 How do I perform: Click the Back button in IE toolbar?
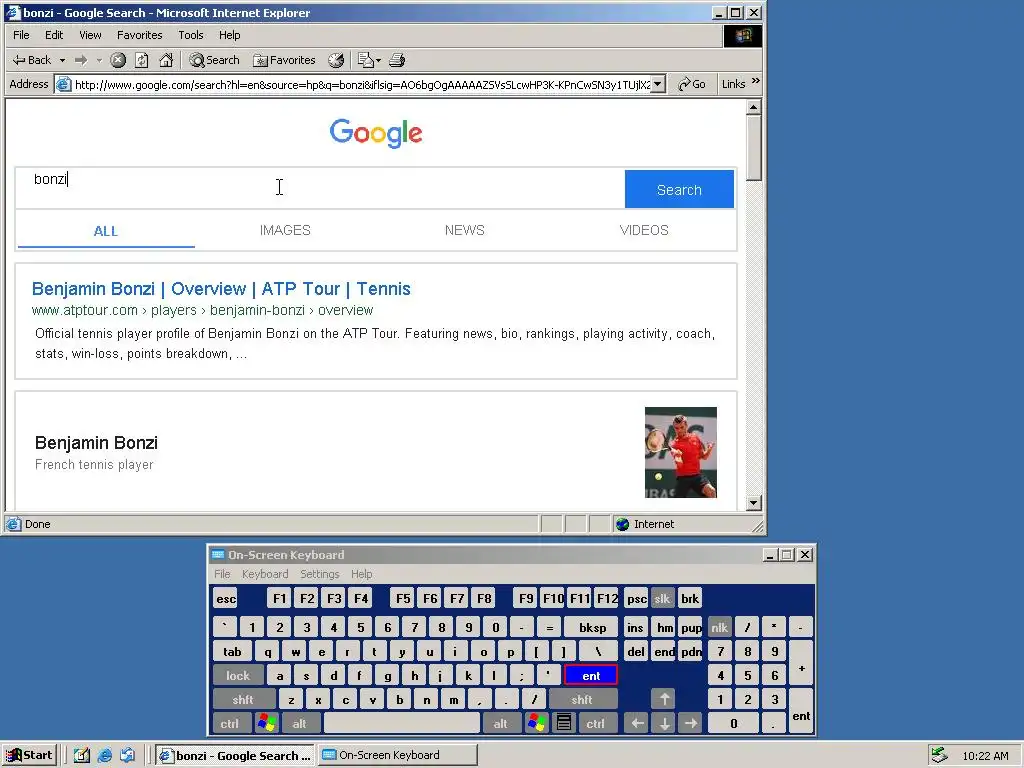[31, 60]
